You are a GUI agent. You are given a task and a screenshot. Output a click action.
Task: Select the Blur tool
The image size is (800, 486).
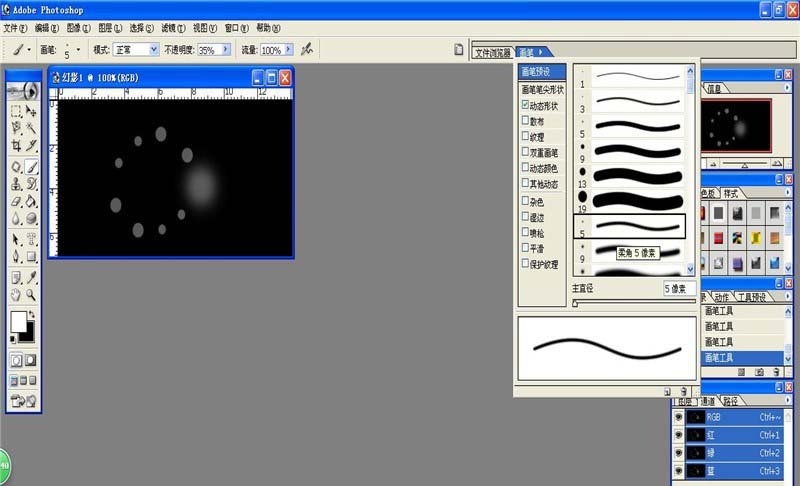[x=16, y=218]
